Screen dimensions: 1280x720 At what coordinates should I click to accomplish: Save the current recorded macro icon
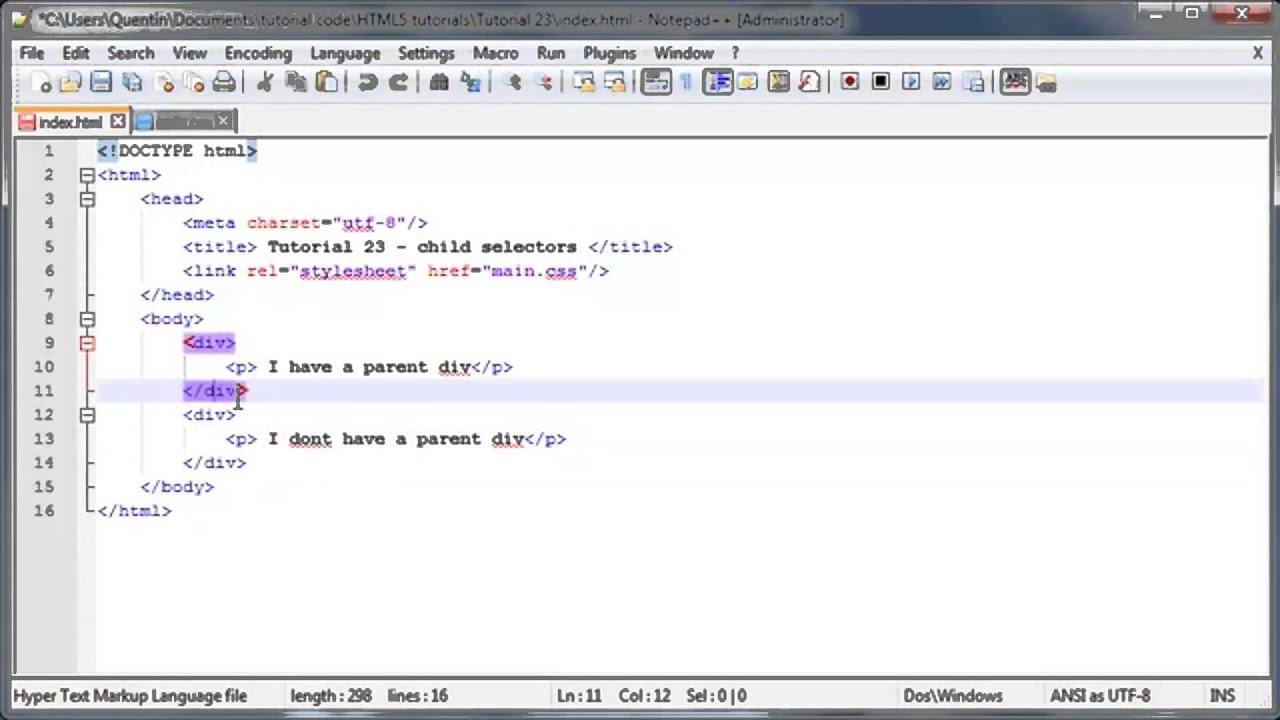coord(974,83)
